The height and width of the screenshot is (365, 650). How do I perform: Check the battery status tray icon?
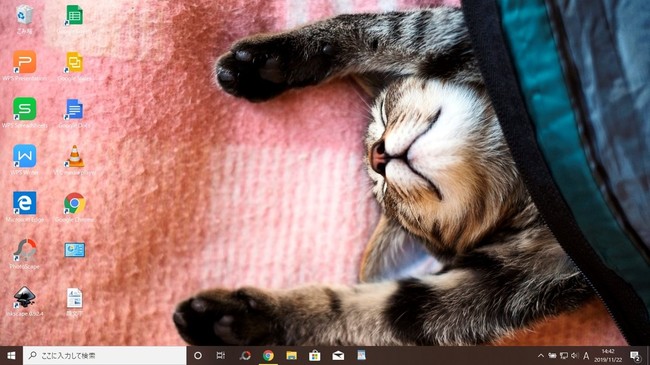pyautogui.click(x=552, y=355)
